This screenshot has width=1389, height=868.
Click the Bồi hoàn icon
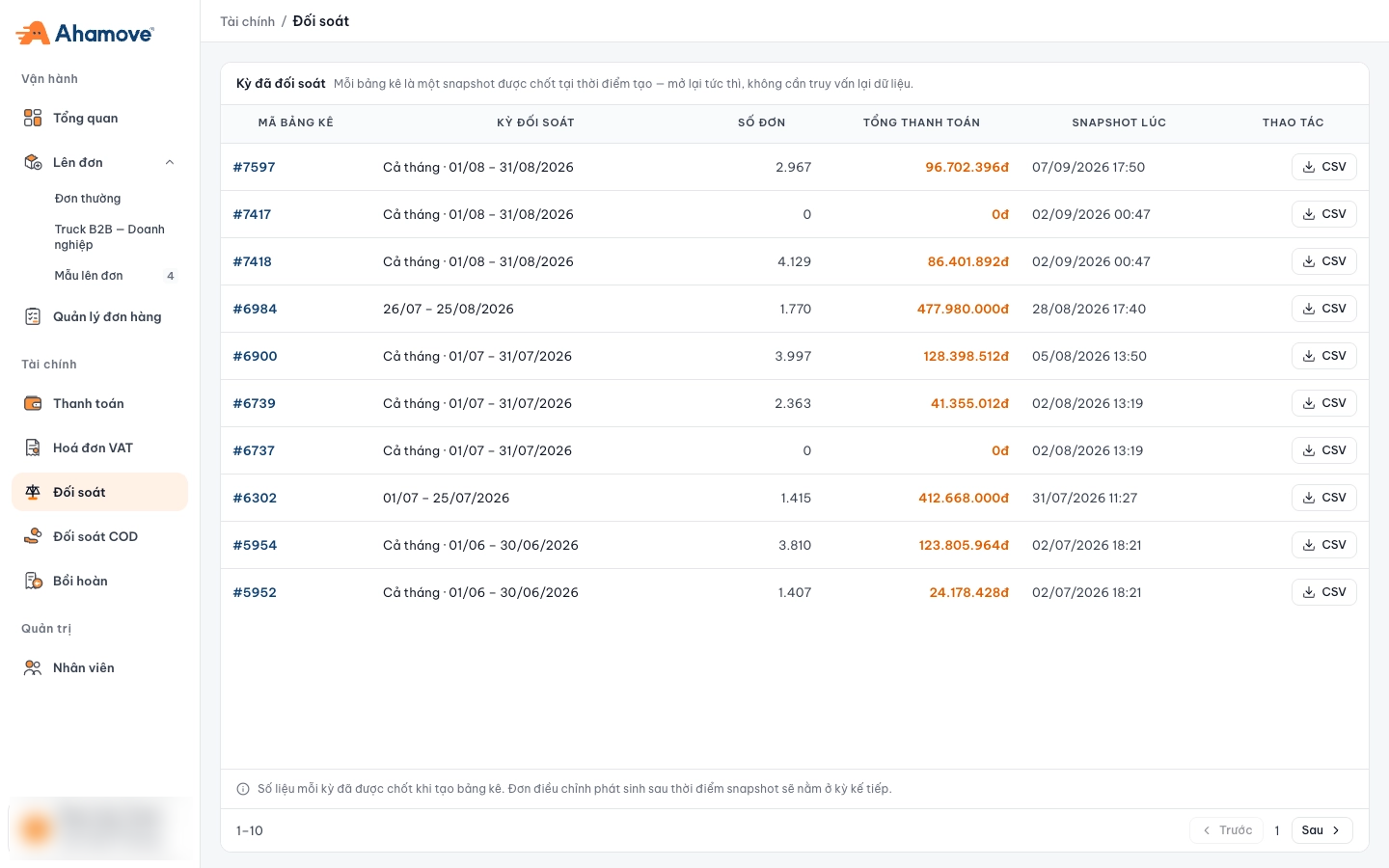(x=33, y=581)
